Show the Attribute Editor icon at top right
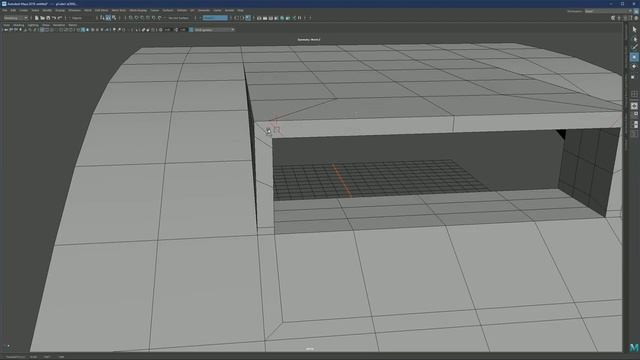This screenshot has width=640, height=360. coord(625,18)
